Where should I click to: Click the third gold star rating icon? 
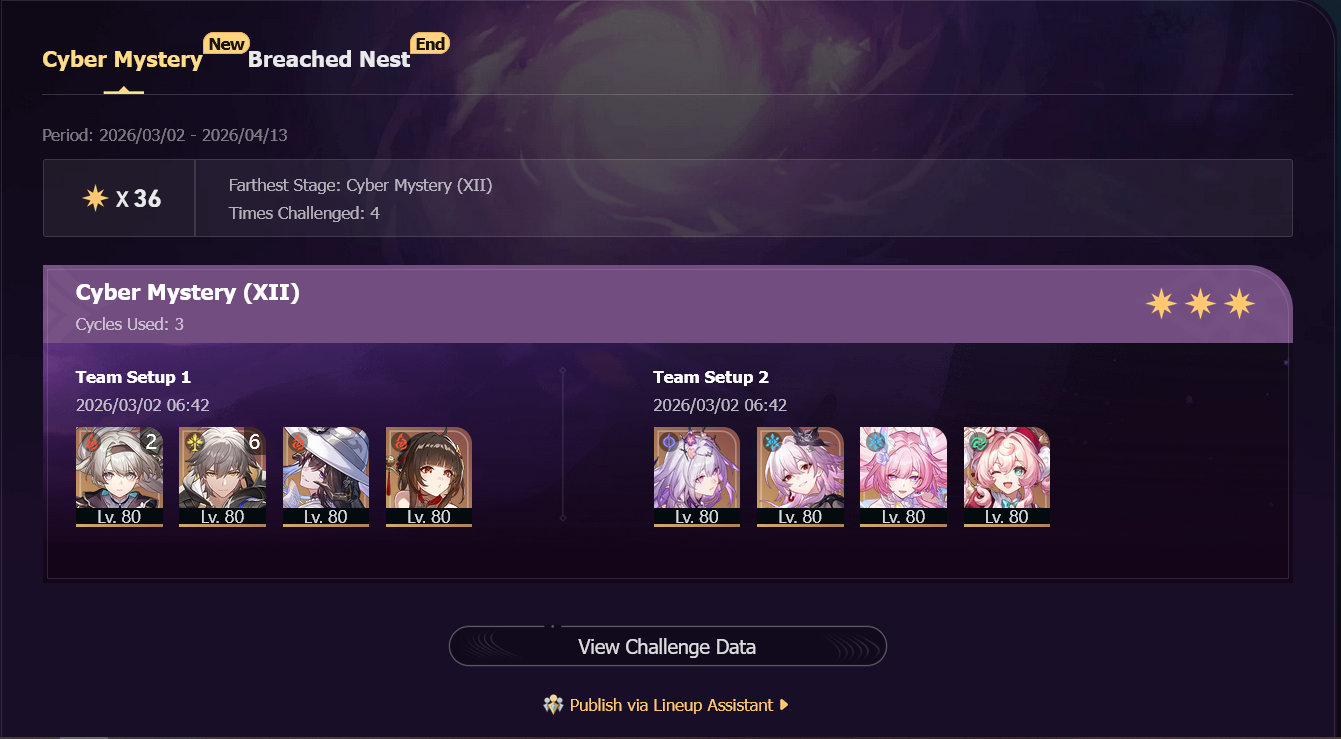pos(1239,303)
